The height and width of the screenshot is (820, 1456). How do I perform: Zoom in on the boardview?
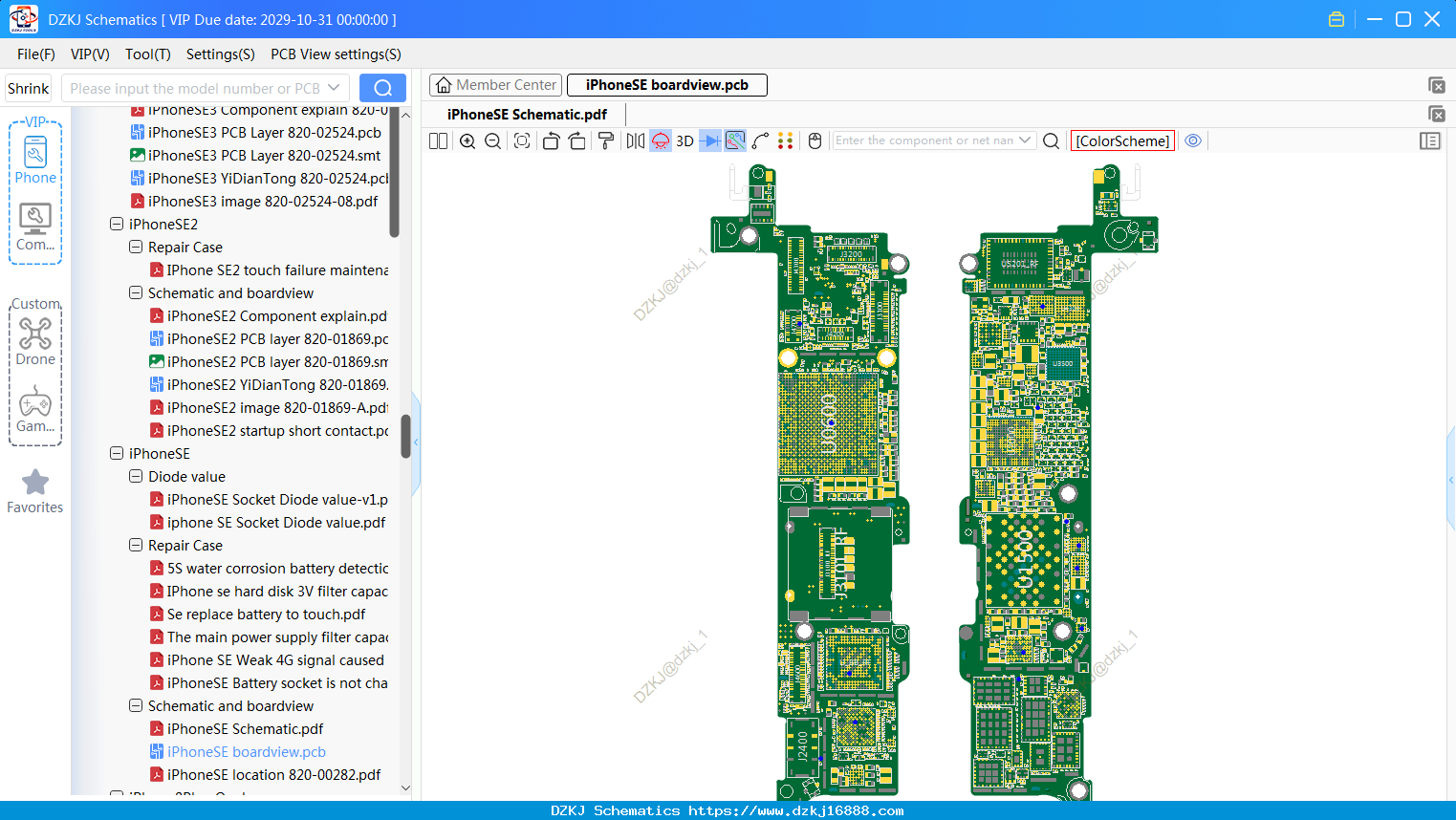(x=467, y=140)
